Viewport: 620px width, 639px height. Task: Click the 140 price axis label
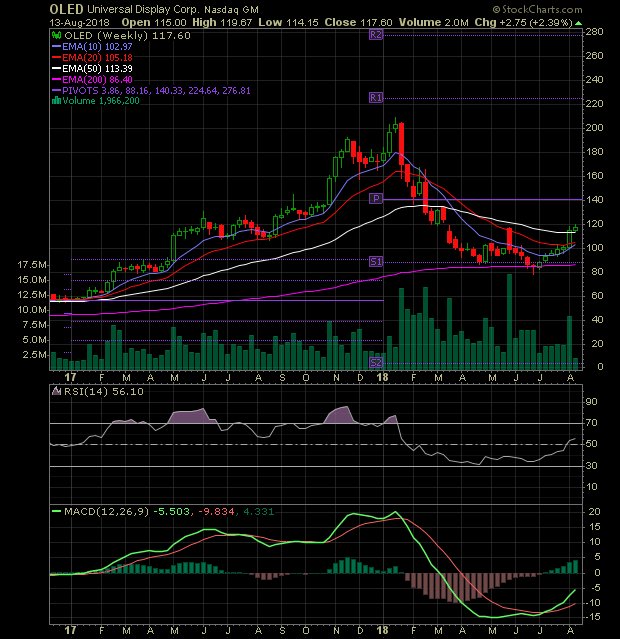pyautogui.click(x=595, y=200)
